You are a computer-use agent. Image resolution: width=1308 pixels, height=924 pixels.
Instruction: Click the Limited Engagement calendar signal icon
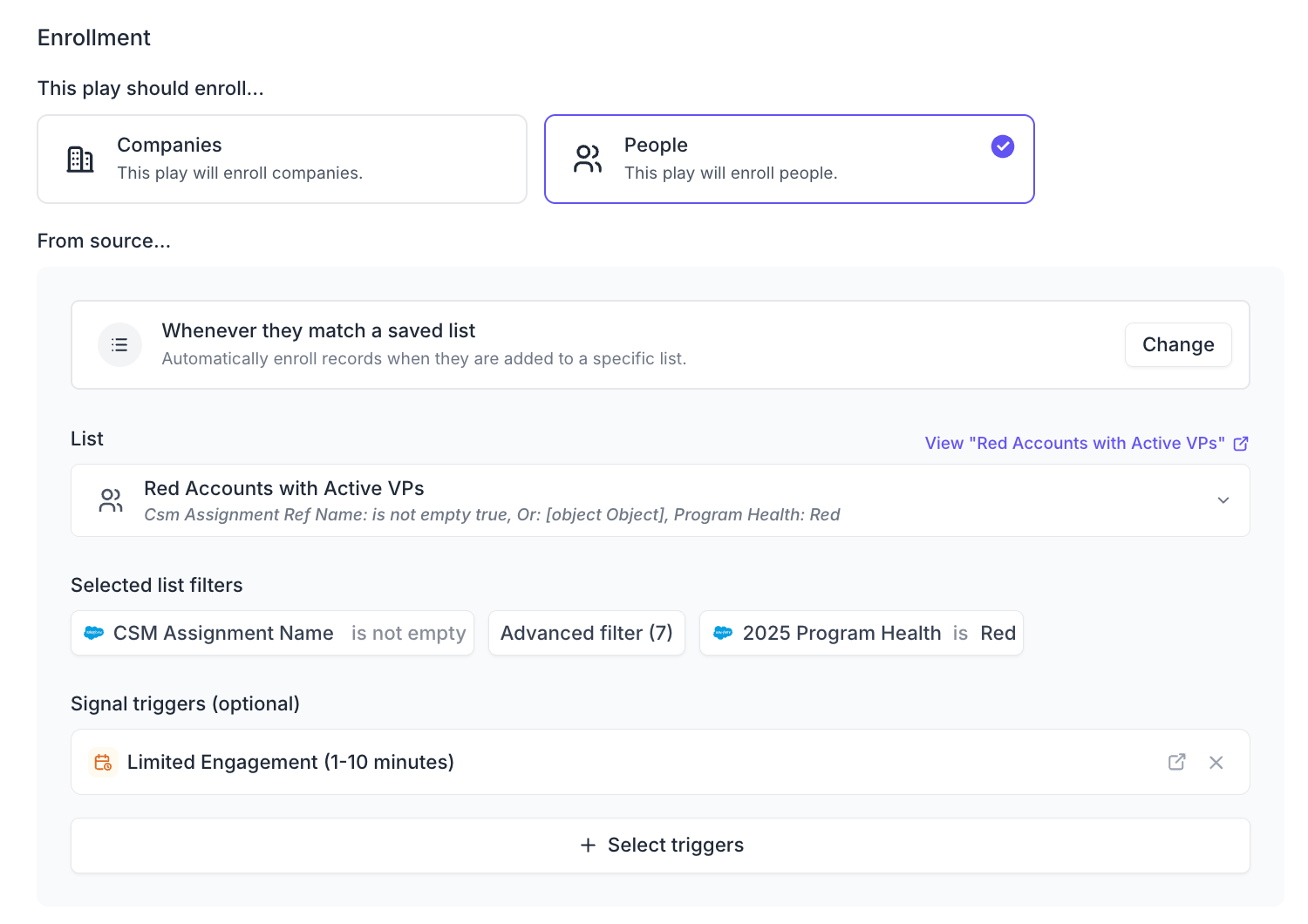click(103, 762)
